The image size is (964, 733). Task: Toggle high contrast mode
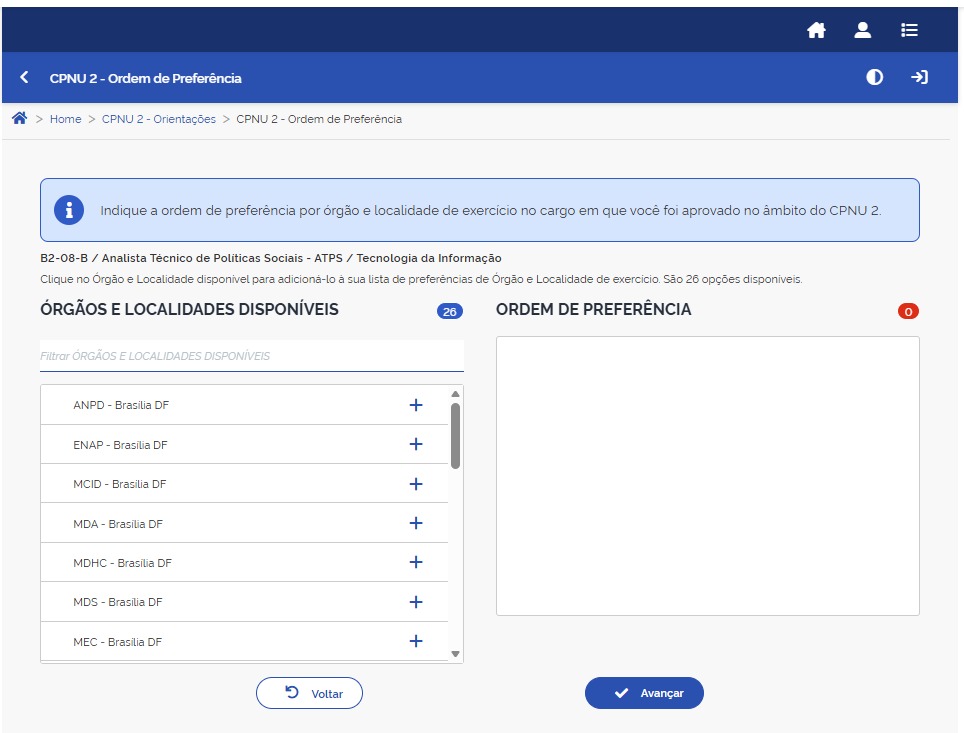(x=874, y=77)
